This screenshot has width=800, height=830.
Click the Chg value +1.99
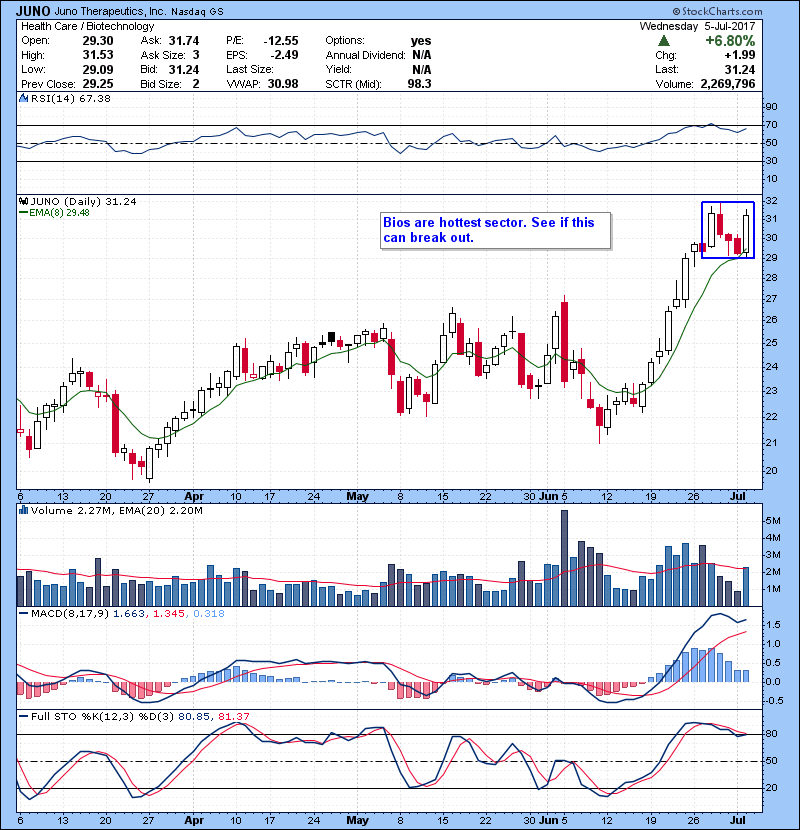tap(740, 55)
